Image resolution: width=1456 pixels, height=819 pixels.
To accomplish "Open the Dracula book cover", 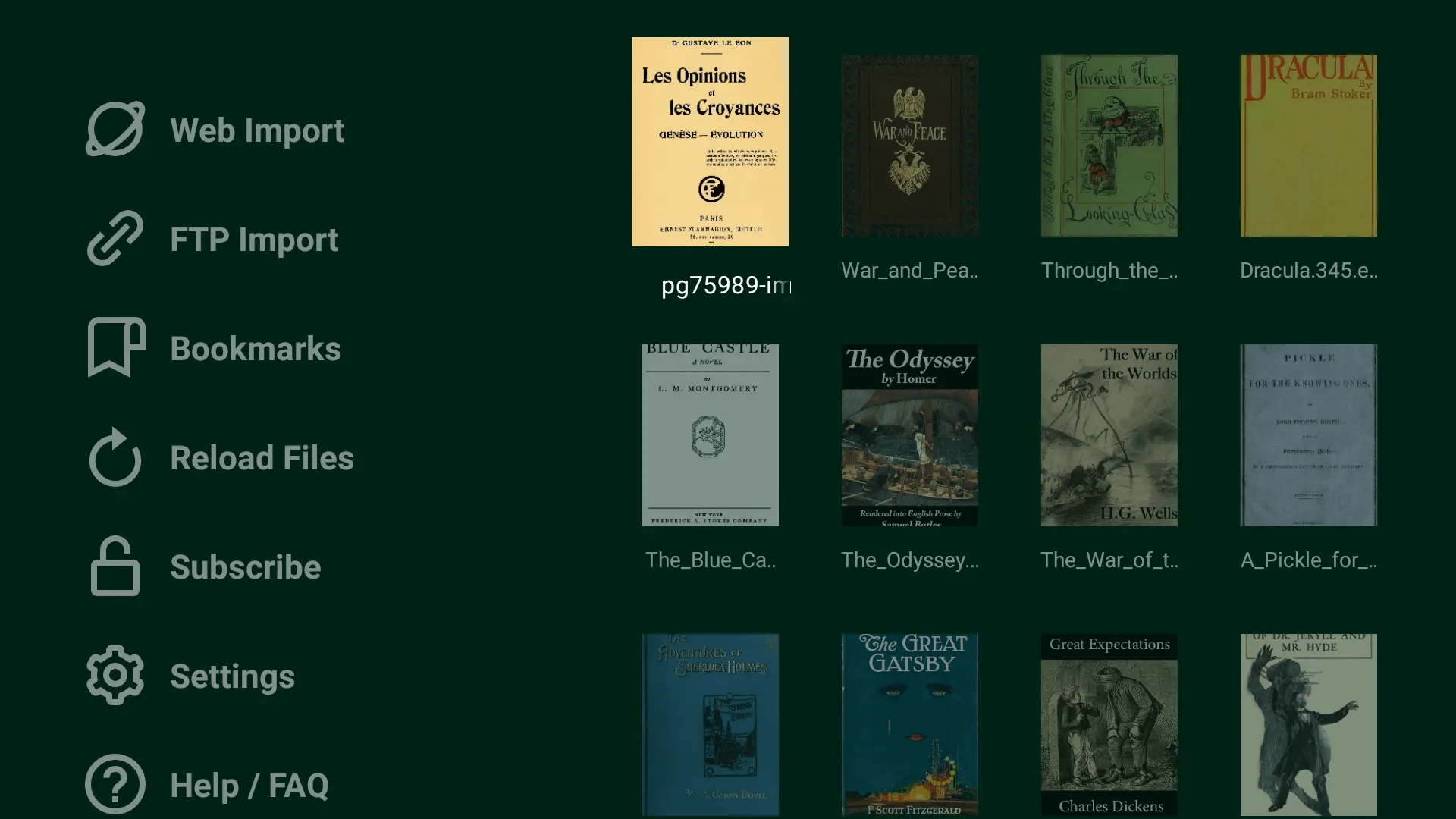I will point(1308,146).
